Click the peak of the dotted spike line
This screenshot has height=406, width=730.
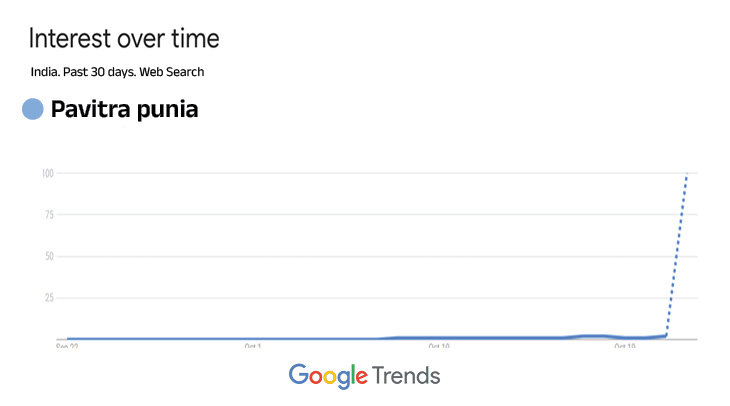[687, 175]
